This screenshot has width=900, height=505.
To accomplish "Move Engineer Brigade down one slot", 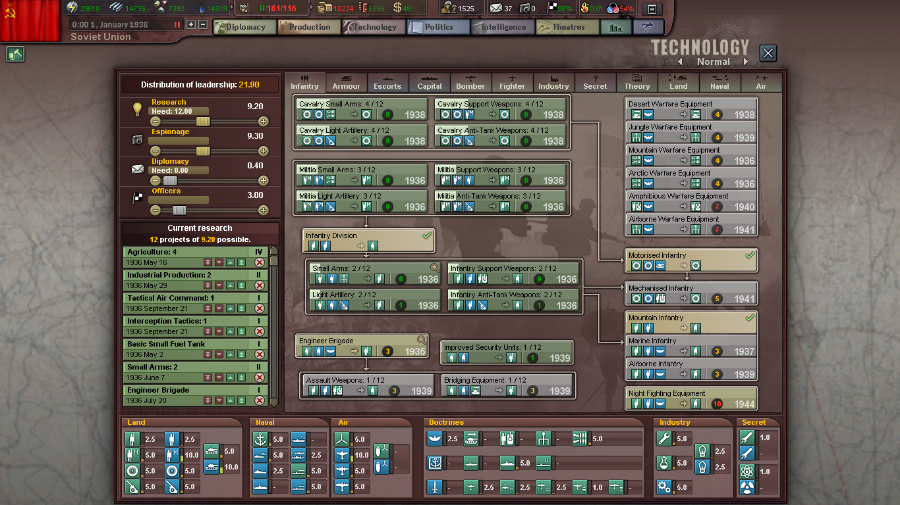I will [219, 400].
